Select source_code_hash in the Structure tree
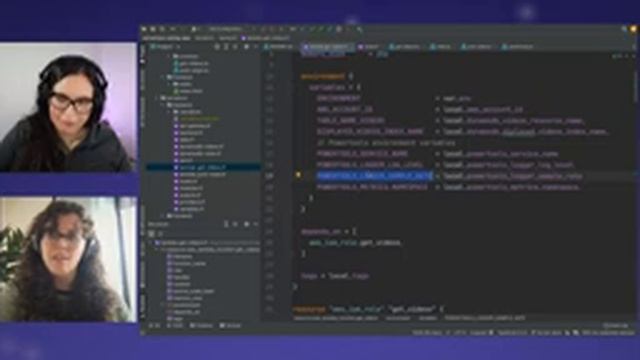This screenshot has width=640, height=360. click(191, 291)
